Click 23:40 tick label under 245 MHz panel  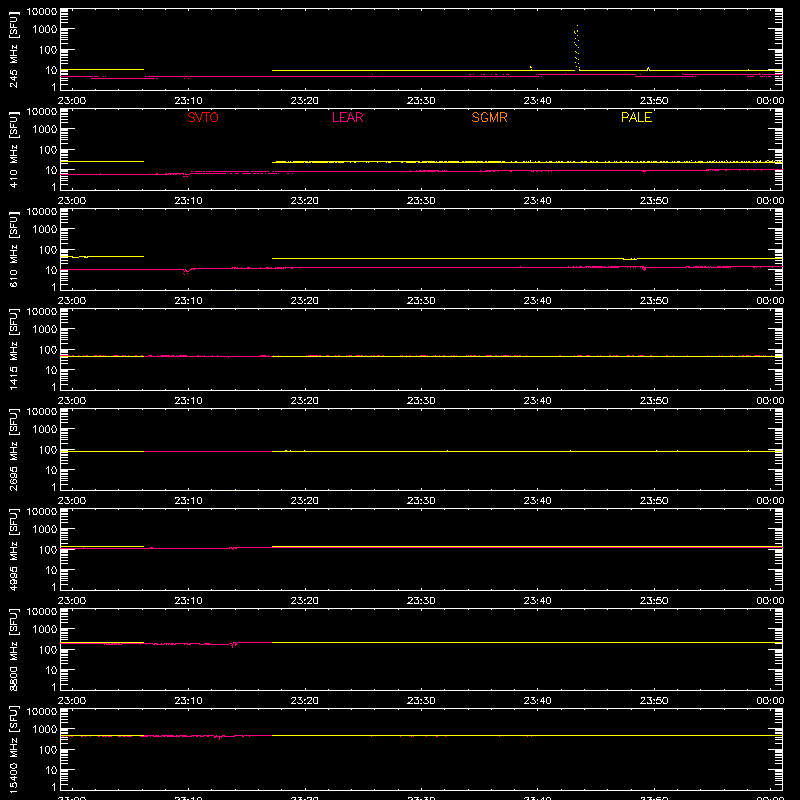point(537,101)
